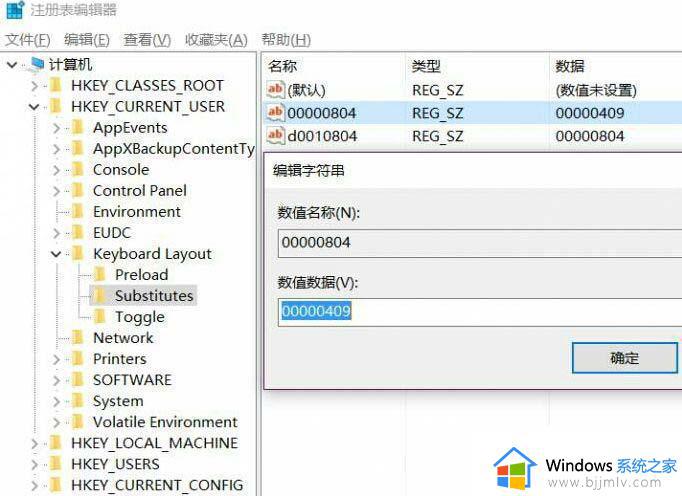Click the HKEY_CURRENT_USER folder icon
The width and height of the screenshot is (682, 496).
(x=56, y=106)
